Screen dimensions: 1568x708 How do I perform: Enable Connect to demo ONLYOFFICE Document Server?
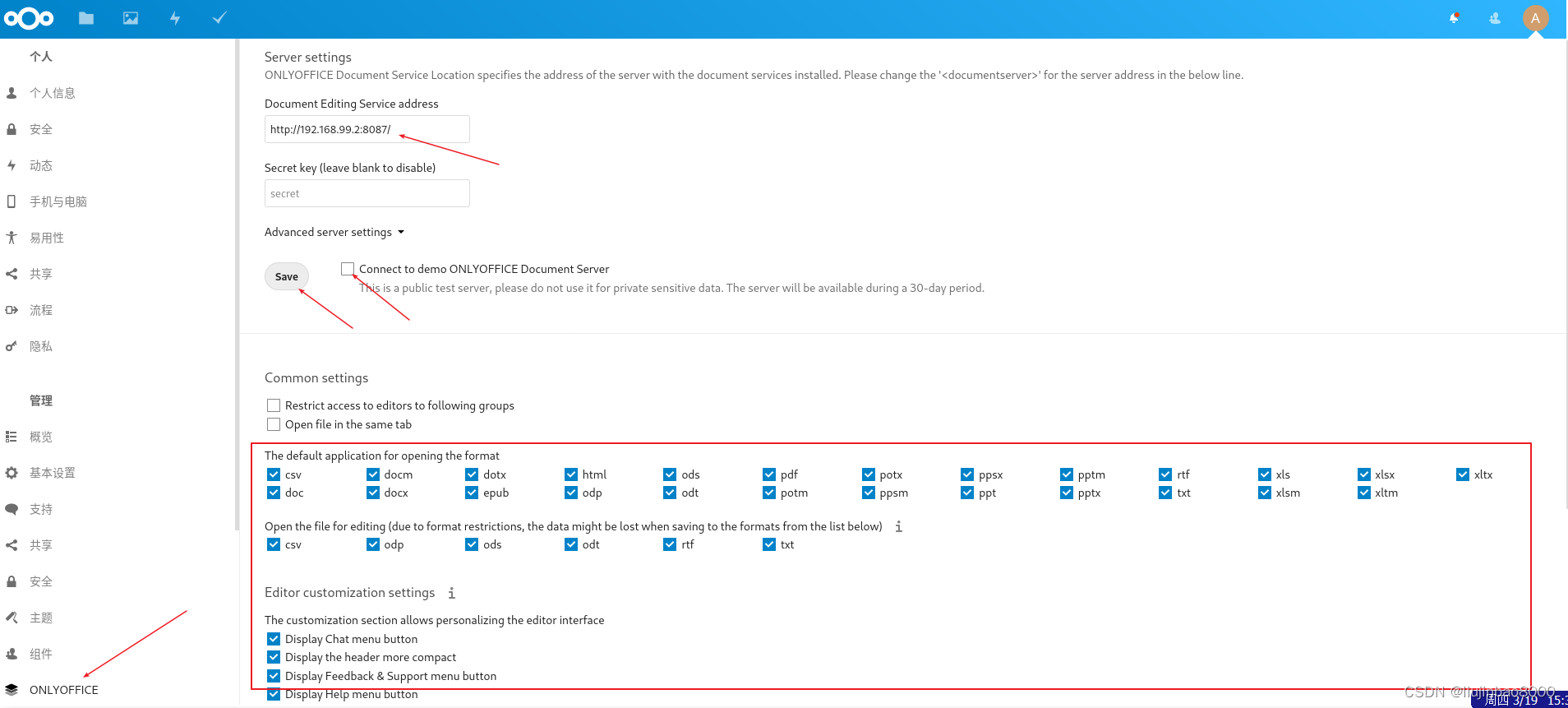[x=348, y=269]
